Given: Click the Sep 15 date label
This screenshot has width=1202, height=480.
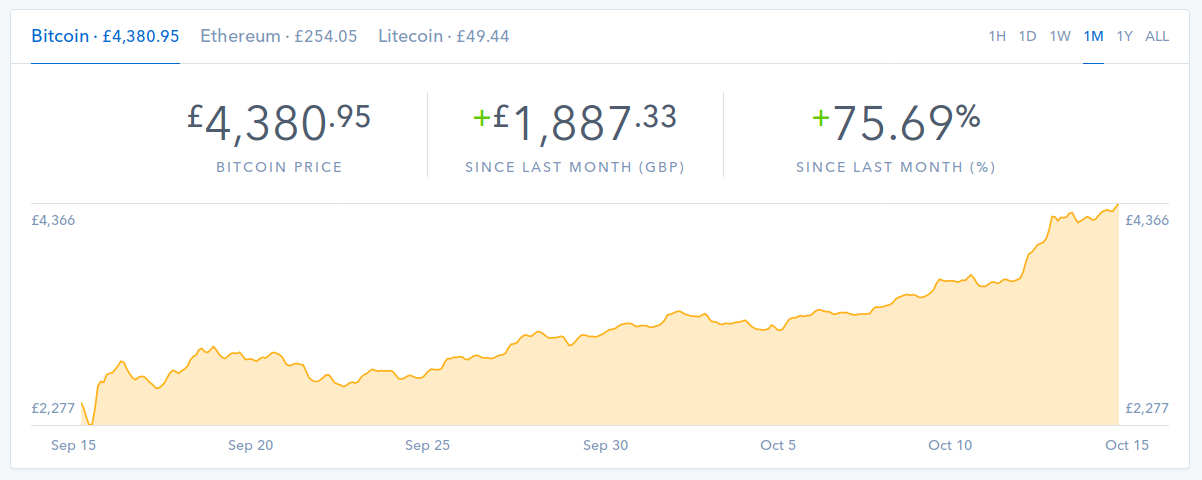Looking at the screenshot, I should click(x=74, y=446).
